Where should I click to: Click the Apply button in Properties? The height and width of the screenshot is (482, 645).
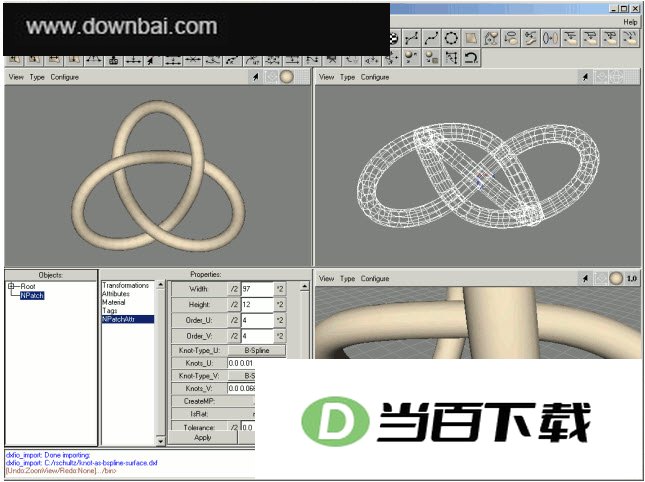(203, 438)
